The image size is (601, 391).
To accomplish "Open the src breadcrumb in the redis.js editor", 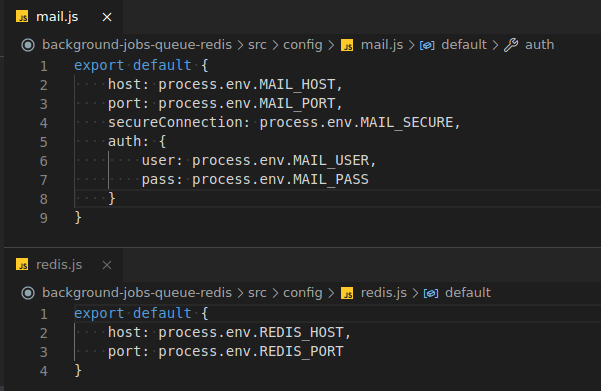I will click(257, 293).
